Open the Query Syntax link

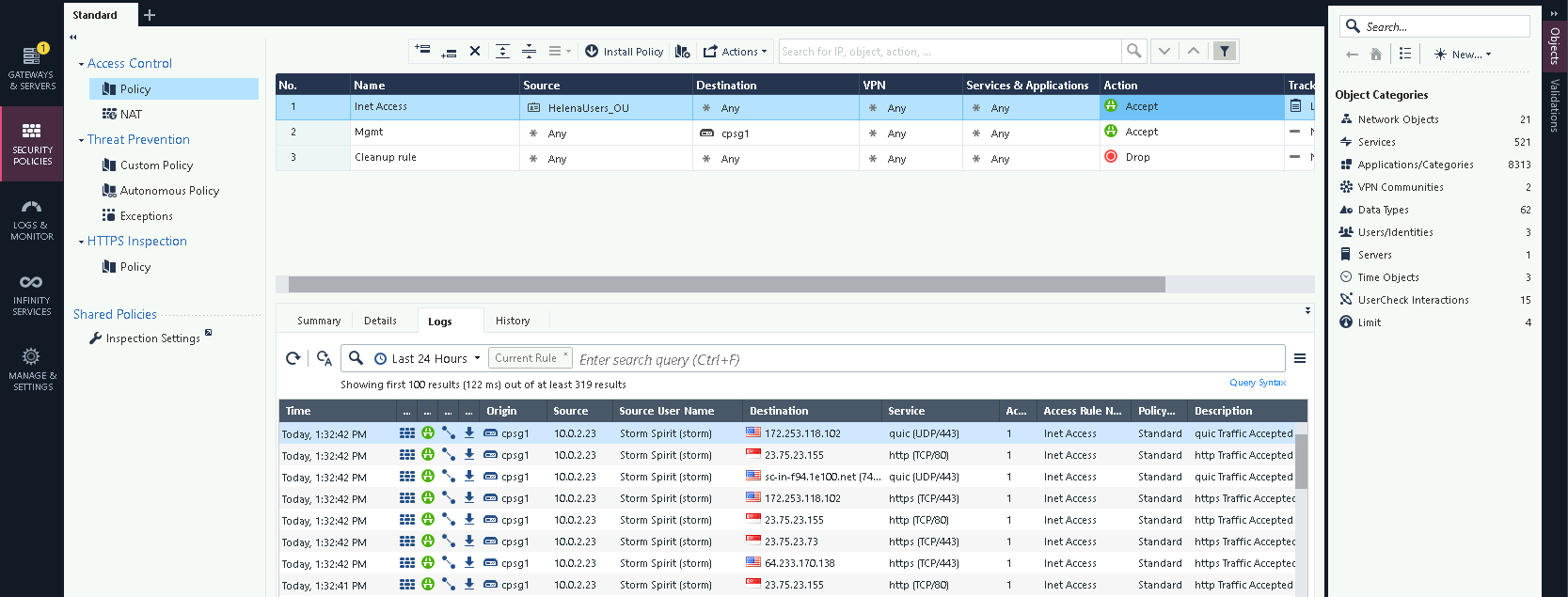1257,383
